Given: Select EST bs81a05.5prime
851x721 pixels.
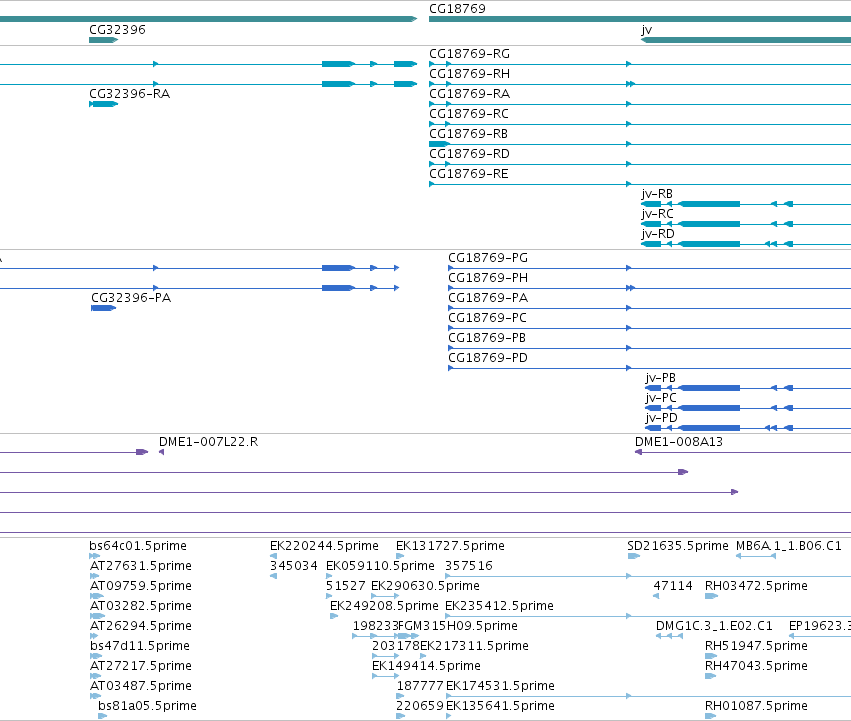Looking at the screenshot, I should 147,706.
